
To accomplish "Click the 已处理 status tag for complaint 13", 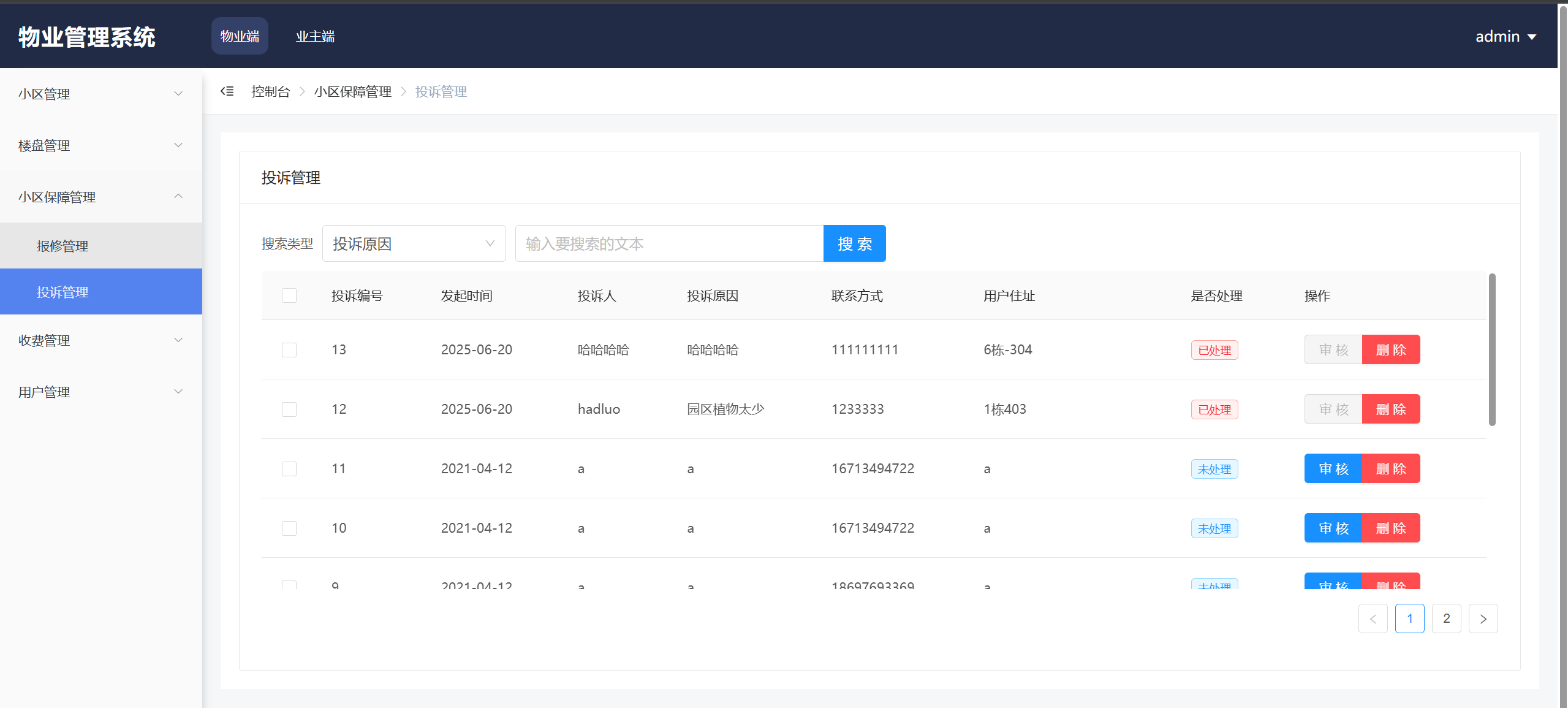I will pyautogui.click(x=1214, y=350).
